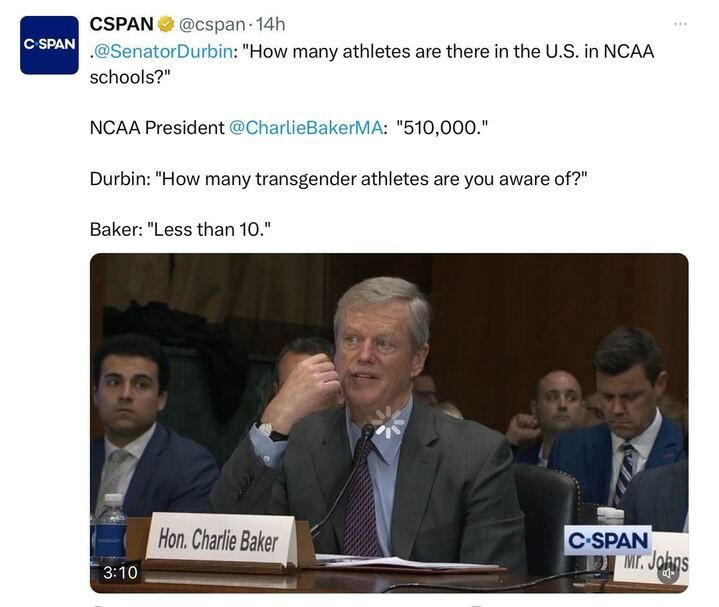Click the gold verified badge

point(166,24)
